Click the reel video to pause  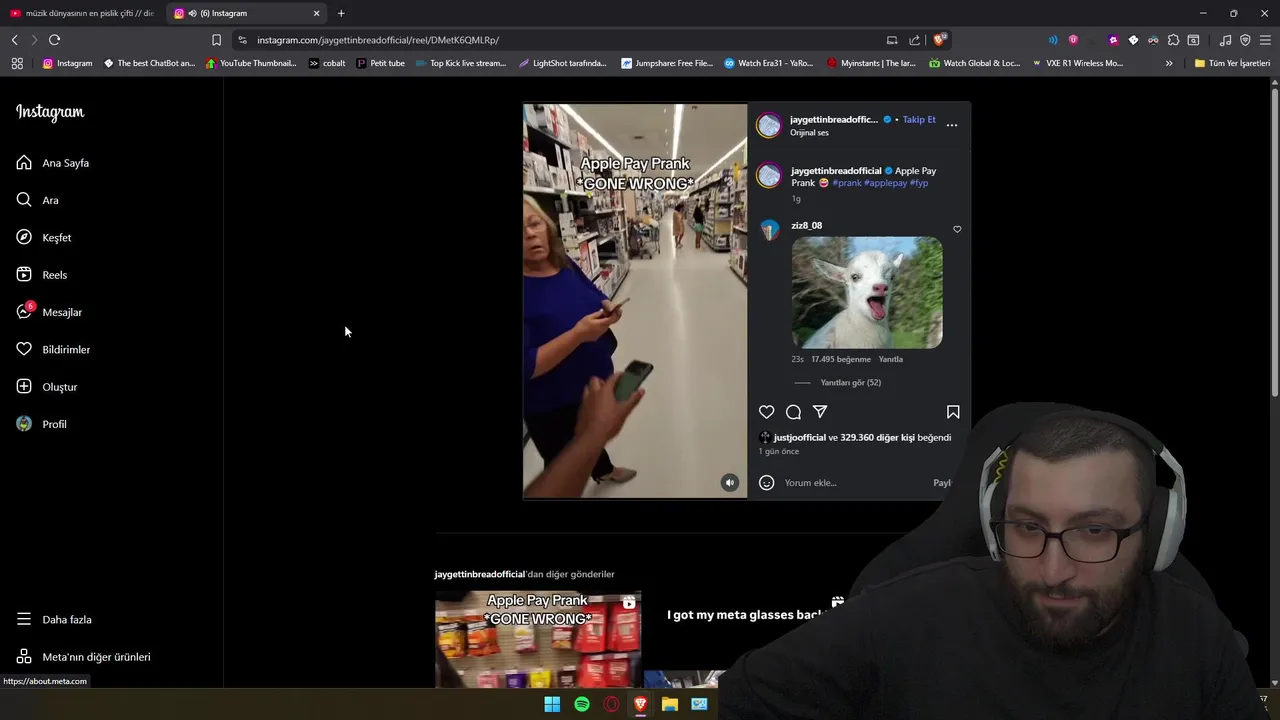[635, 301]
